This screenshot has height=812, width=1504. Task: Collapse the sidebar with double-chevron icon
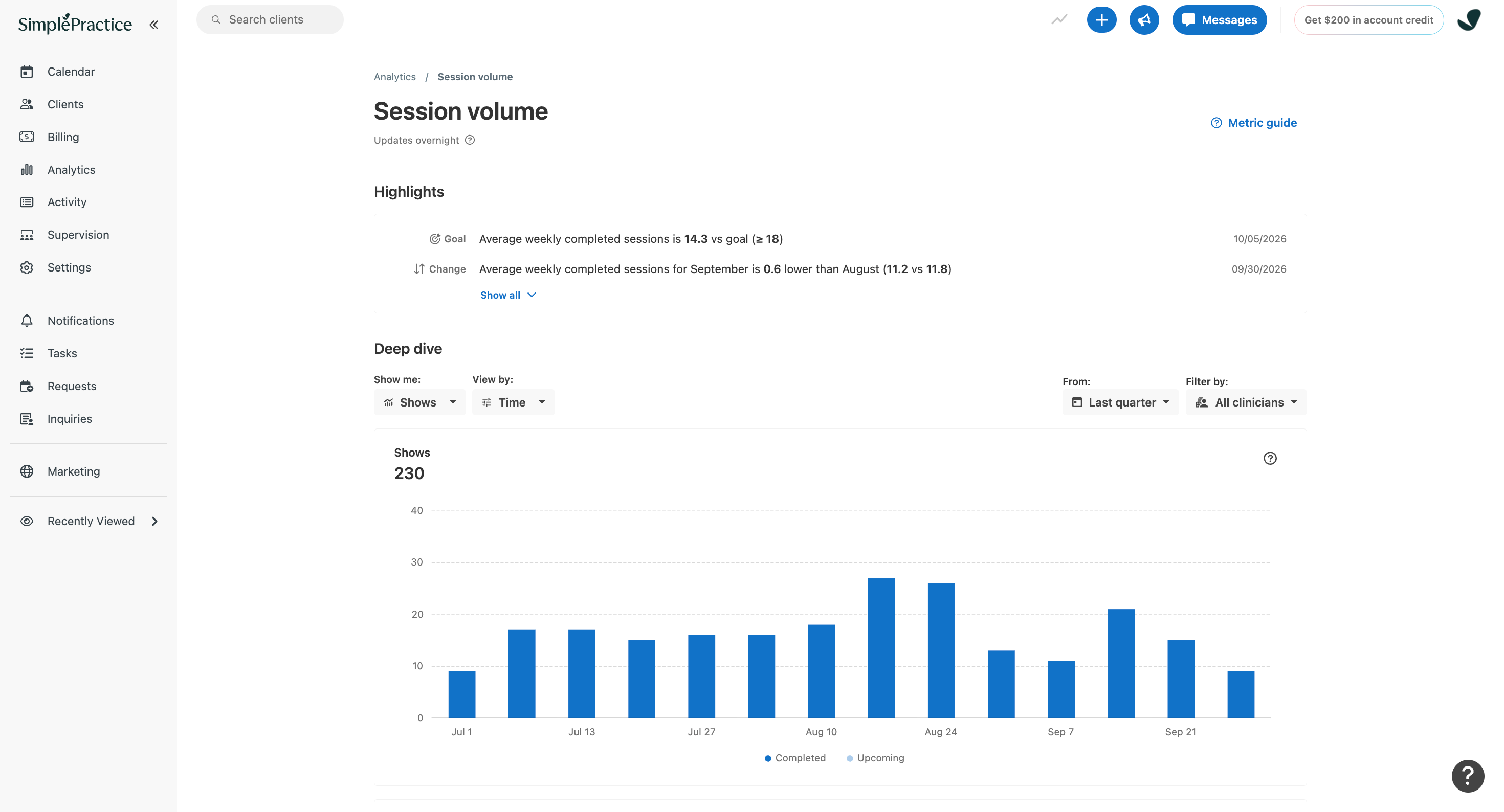pyautogui.click(x=153, y=25)
